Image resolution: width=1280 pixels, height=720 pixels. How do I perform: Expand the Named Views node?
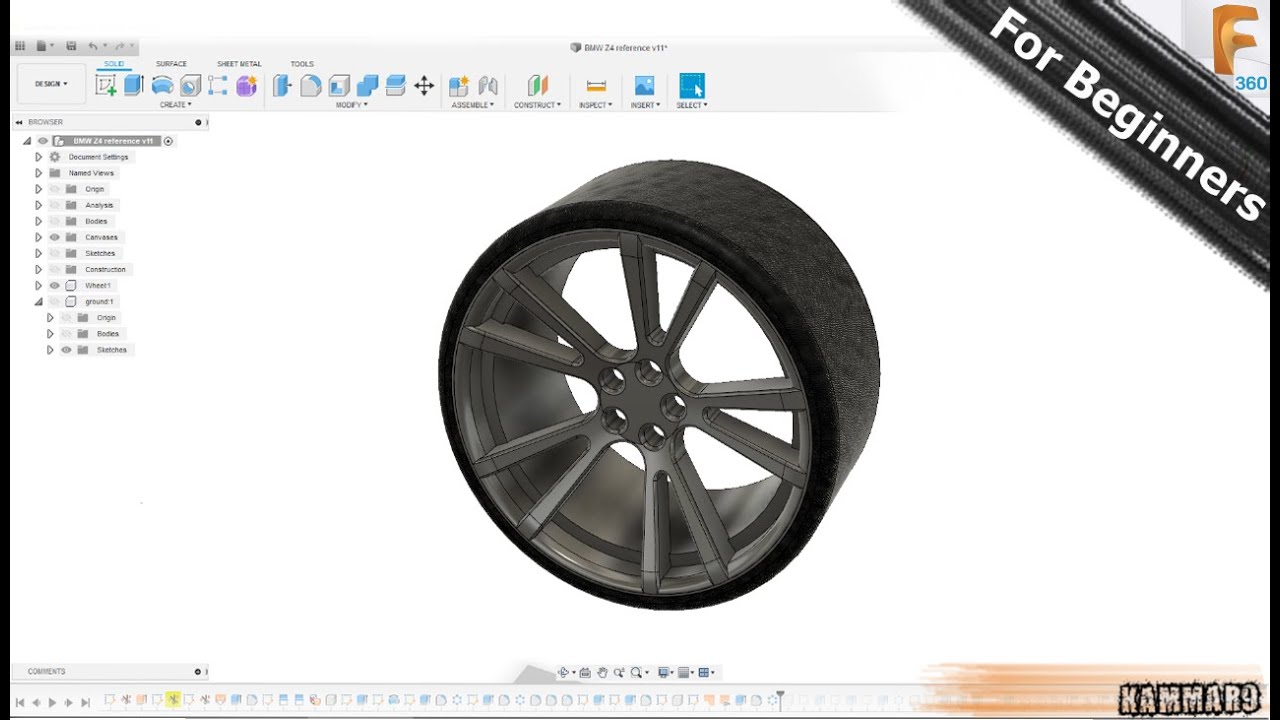39,173
